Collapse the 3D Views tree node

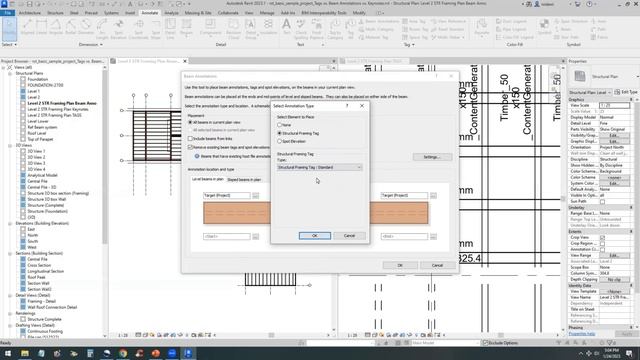(x=10, y=145)
